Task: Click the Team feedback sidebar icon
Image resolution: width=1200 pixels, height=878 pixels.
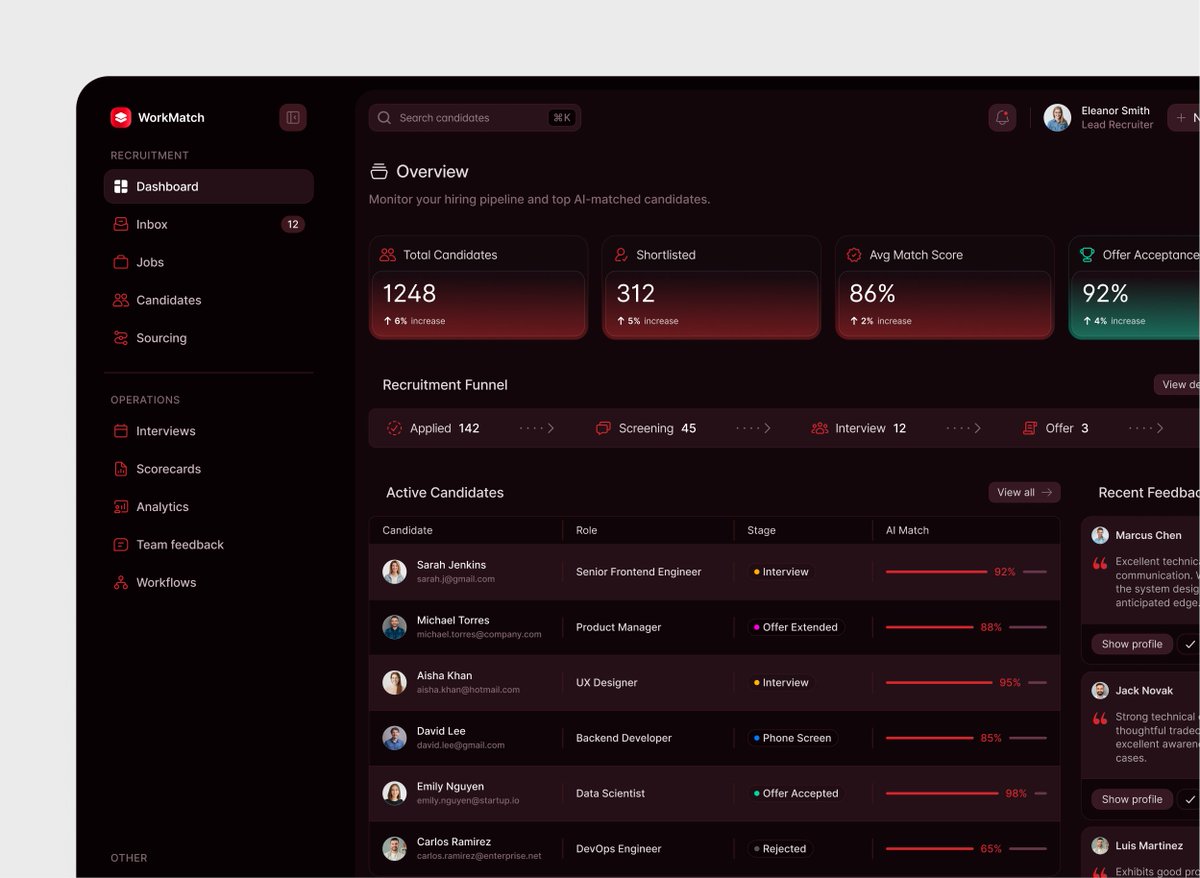Action: (121, 545)
